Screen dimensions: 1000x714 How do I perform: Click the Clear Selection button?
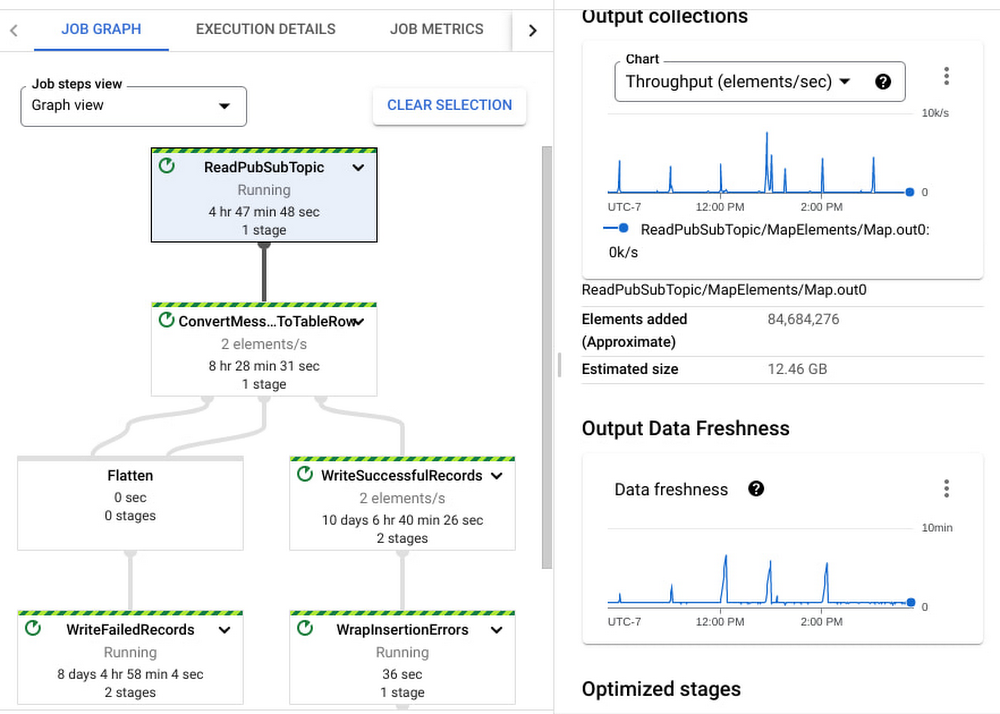449,105
